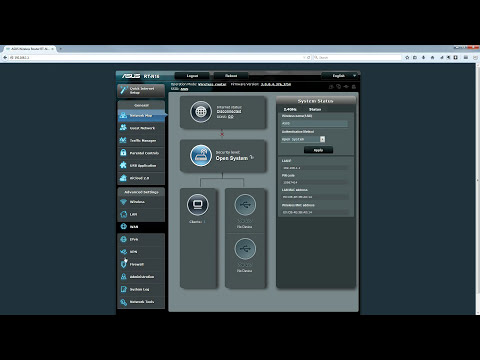Open WAN advanced settings

[141, 227]
